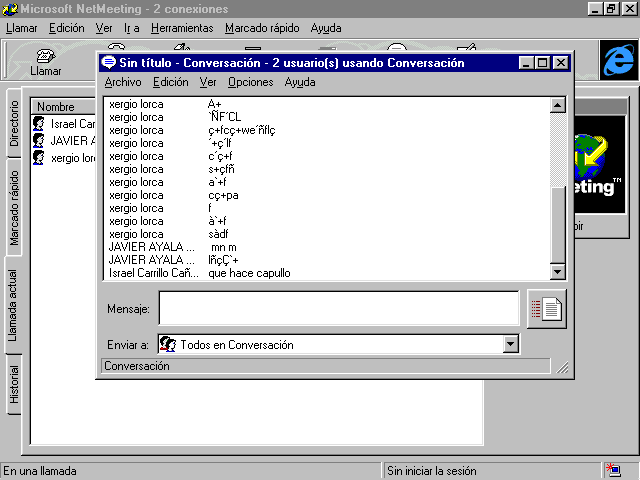Click the person icon next to xergio lor
The image size is (640, 480).
(39, 158)
